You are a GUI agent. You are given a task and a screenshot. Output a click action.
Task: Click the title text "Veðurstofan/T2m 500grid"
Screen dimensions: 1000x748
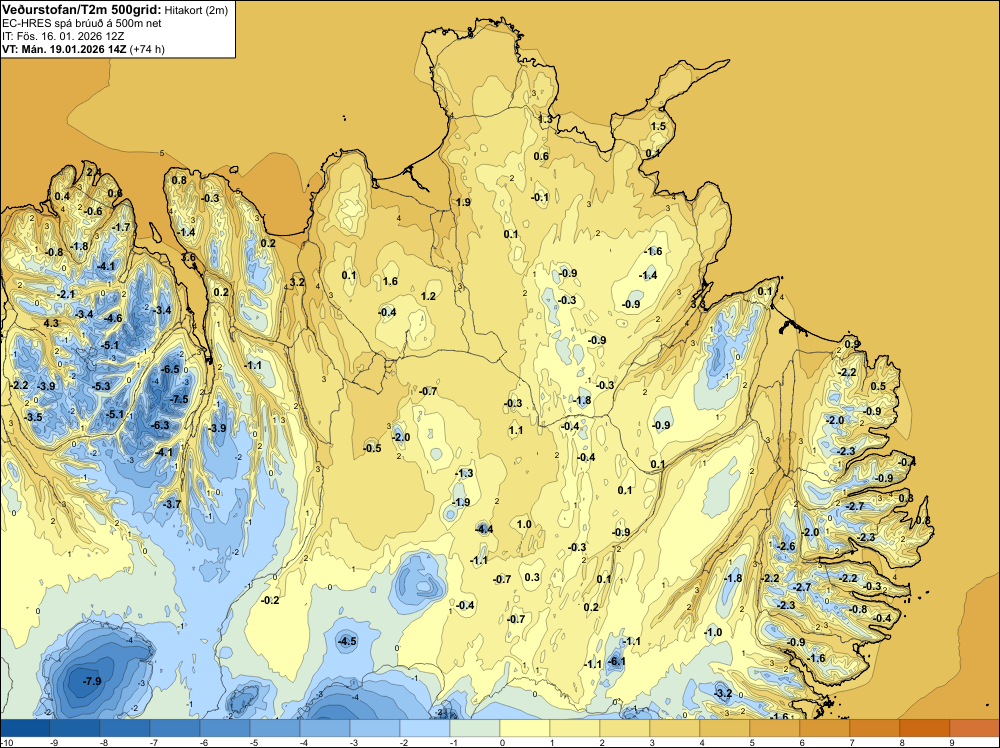coord(82,10)
